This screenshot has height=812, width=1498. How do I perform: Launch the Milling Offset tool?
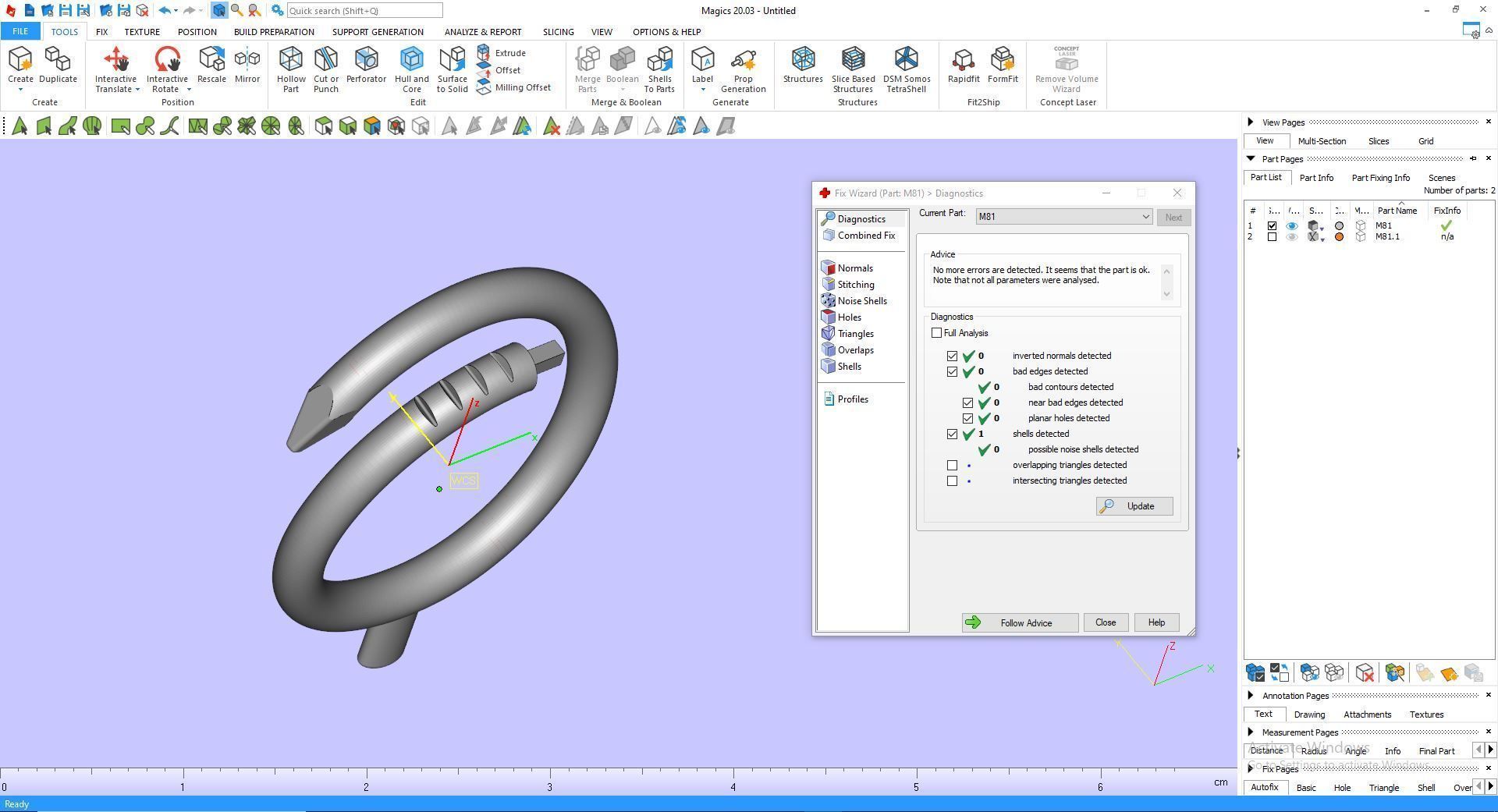(x=513, y=87)
